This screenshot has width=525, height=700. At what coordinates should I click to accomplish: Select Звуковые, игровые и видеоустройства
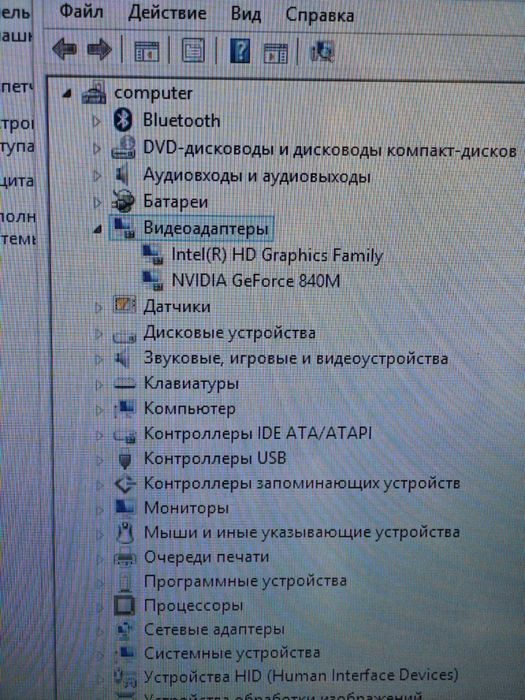296,358
